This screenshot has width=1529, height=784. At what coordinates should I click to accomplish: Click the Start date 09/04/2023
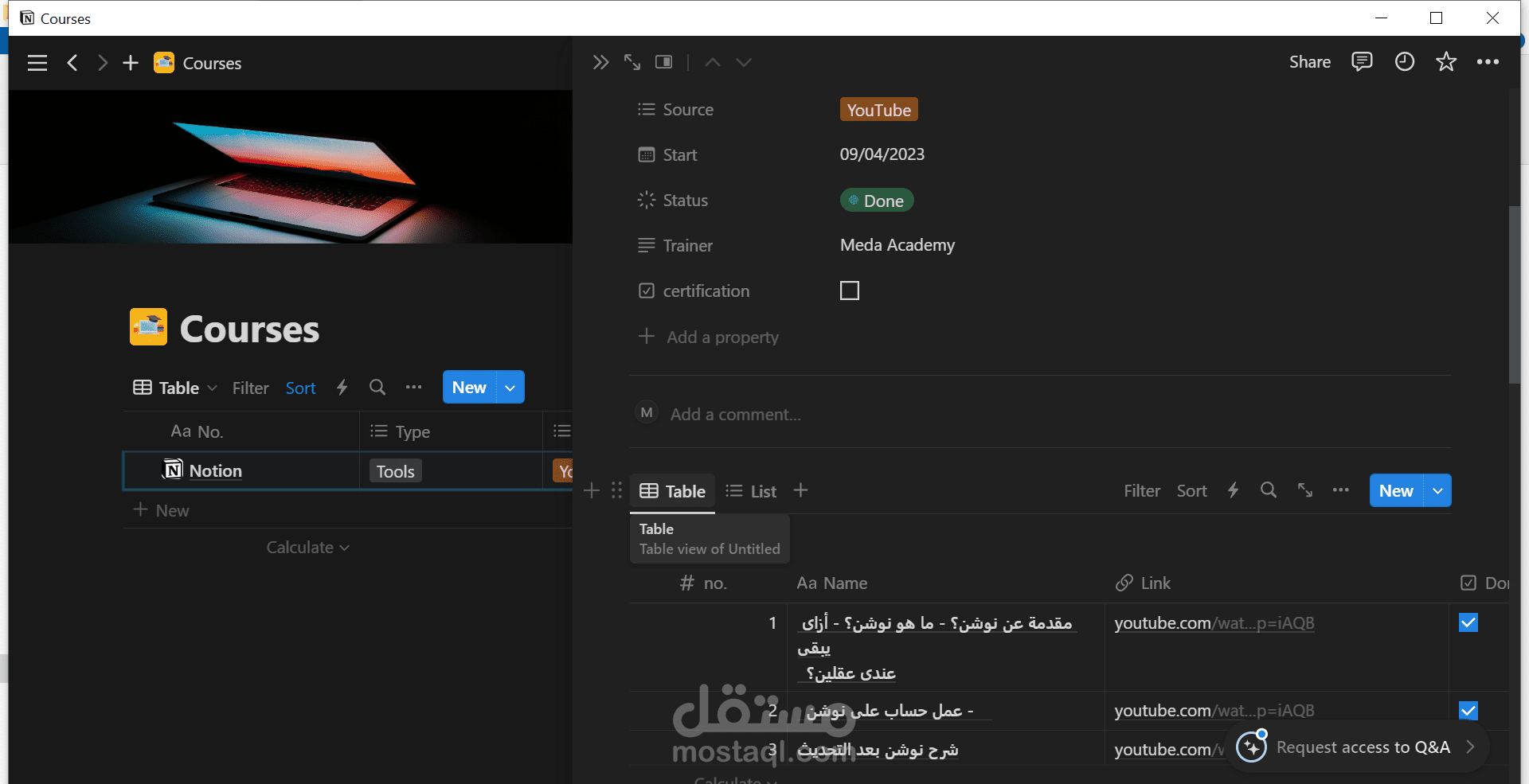click(x=882, y=154)
